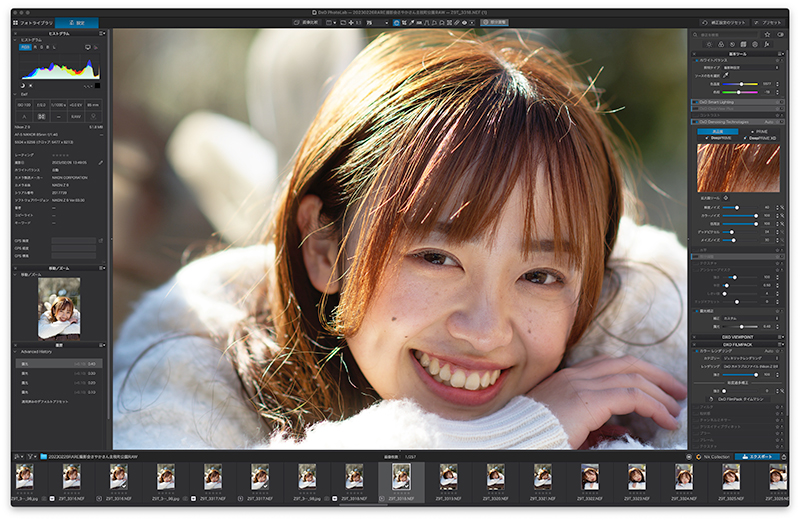Toggle the red-eye tool in the top toolbar
This screenshot has height=520, width=800.
[464, 22]
